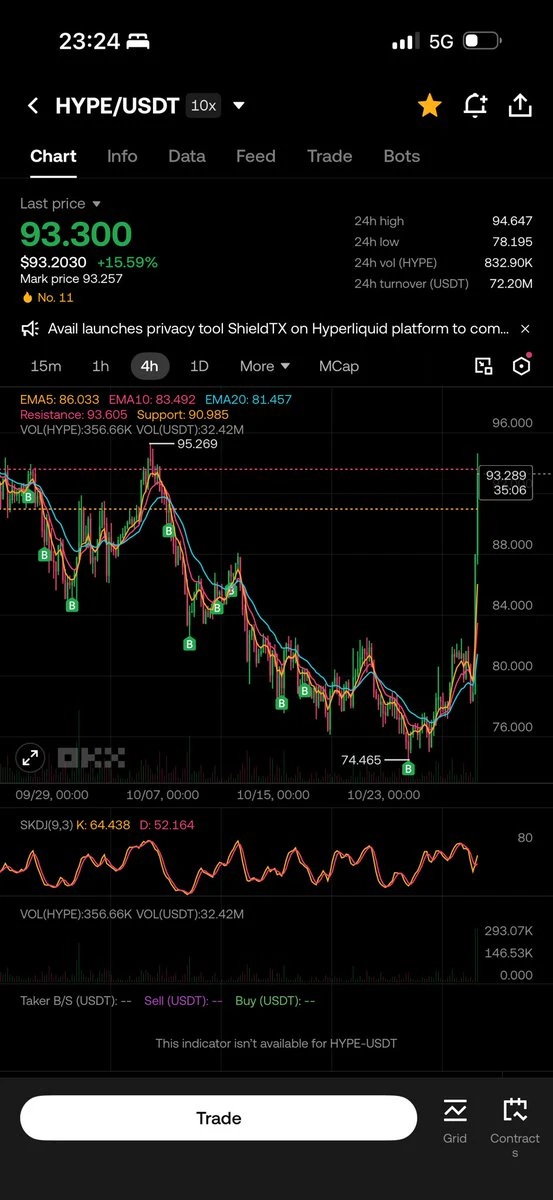This screenshot has height=1200, width=553.
Task: Tap the 24h turnover value 72.20M
Action: (x=511, y=285)
